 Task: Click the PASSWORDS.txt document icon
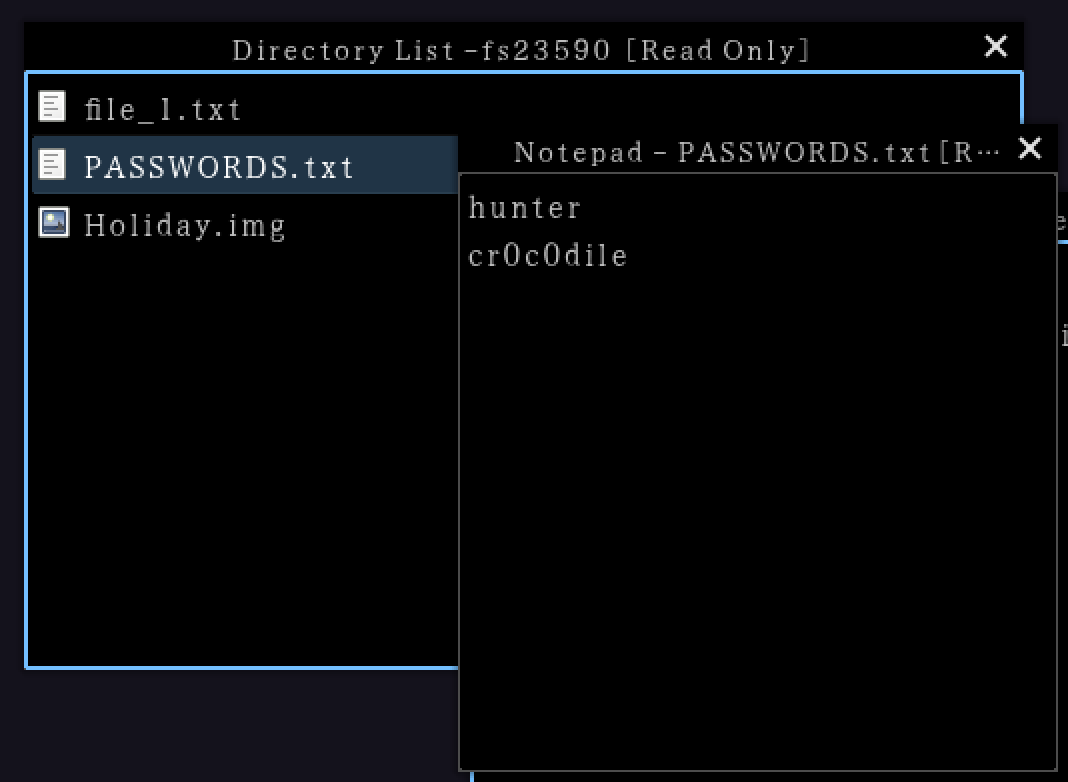pyautogui.click(x=52, y=164)
